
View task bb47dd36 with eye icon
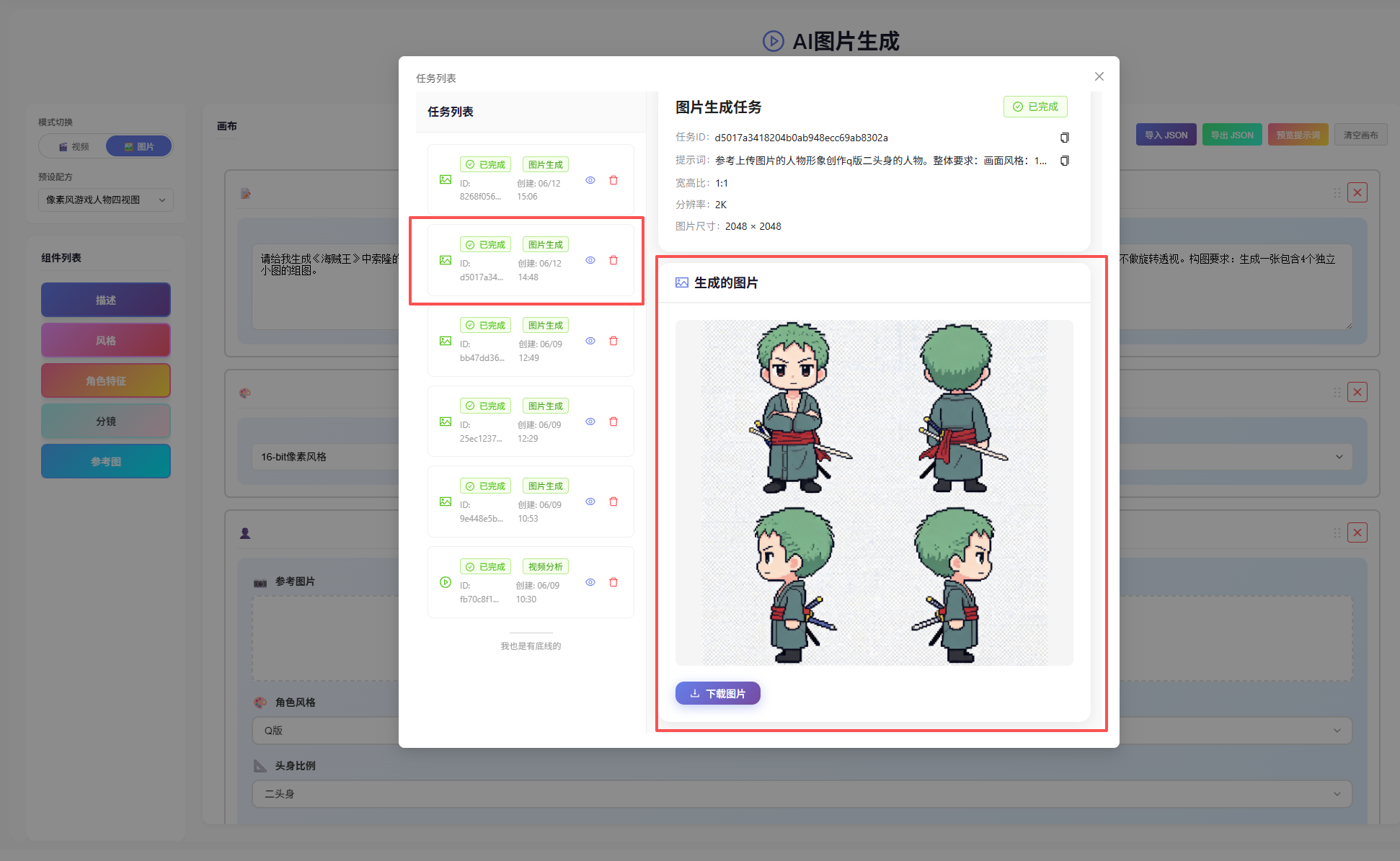tap(590, 341)
